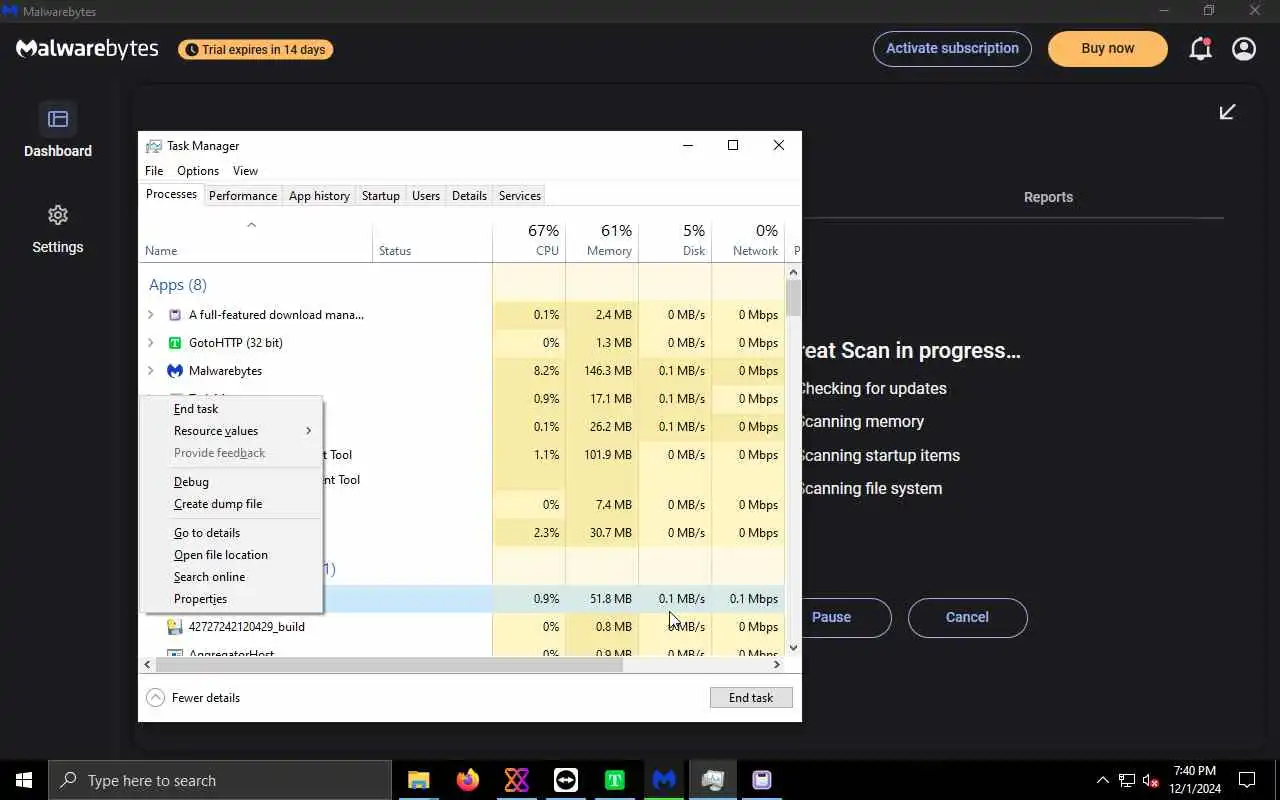The width and height of the screenshot is (1280, 800).
Task: Open the Malwarebytes account profile icon
Action: [x=1244, y=49]
